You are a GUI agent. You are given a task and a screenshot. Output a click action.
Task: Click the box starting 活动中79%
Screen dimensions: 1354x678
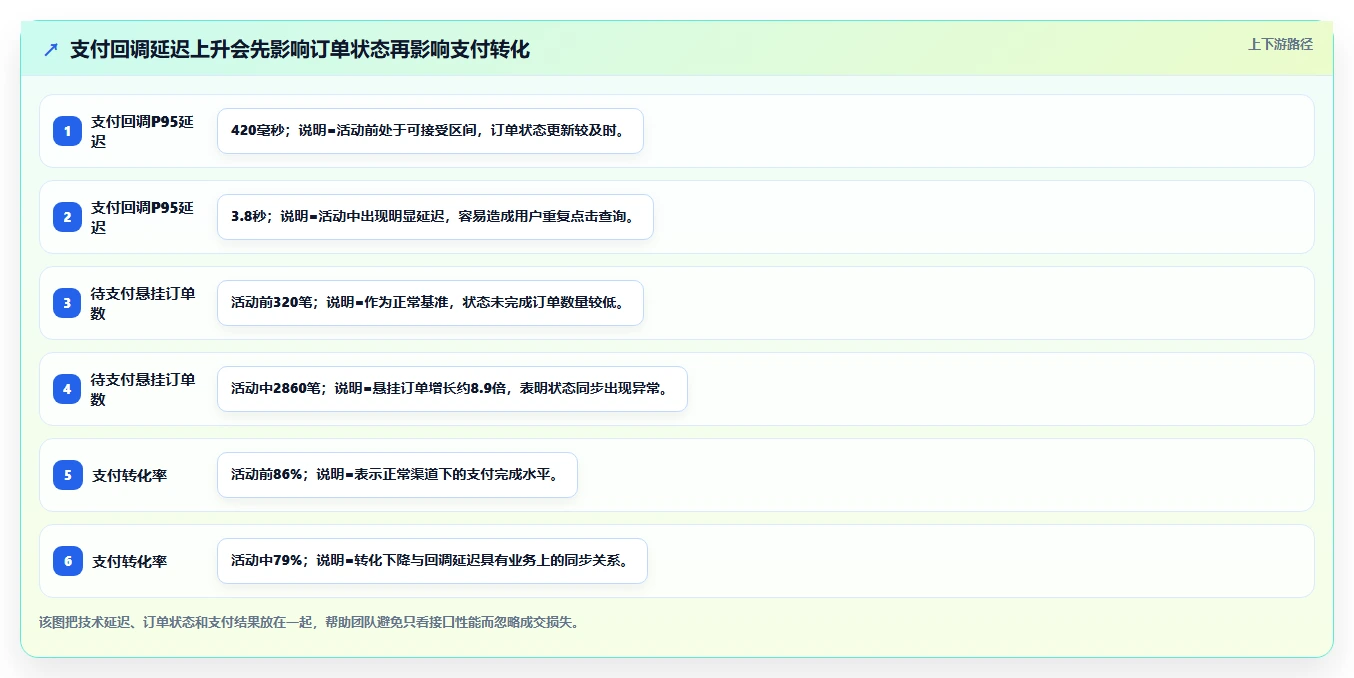(x=432, y=561)
